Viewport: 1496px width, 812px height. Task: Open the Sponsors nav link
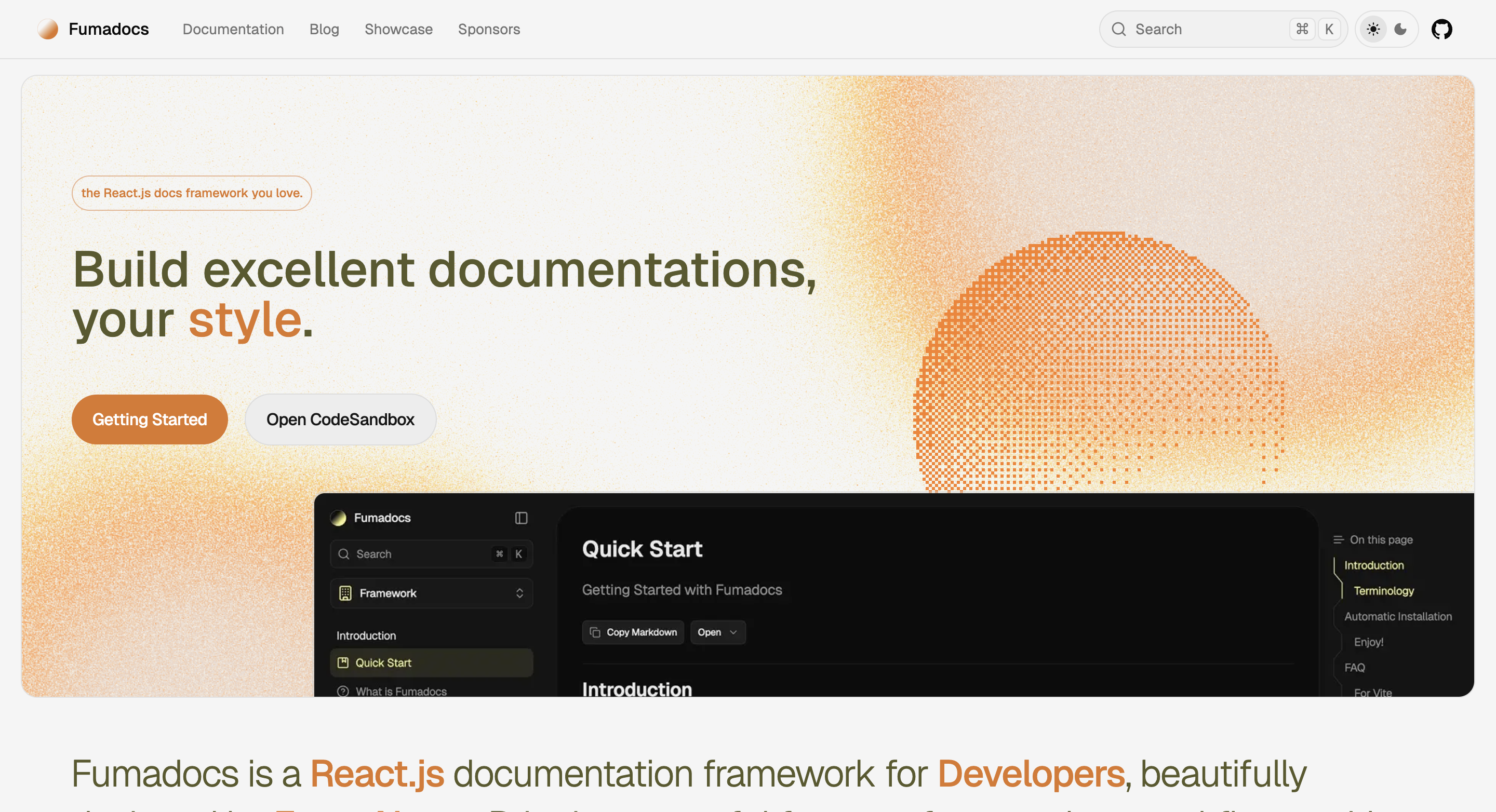coord(488,29)
